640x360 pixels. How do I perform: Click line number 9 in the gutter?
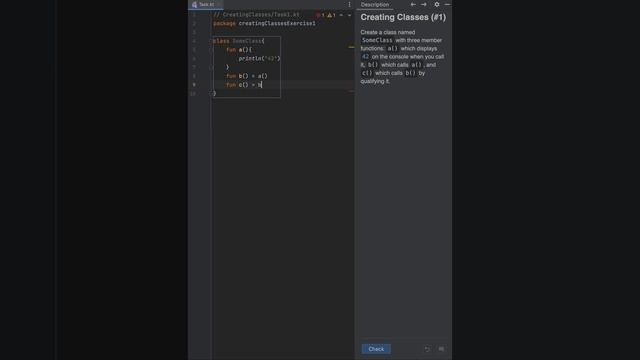coord(194,85)
